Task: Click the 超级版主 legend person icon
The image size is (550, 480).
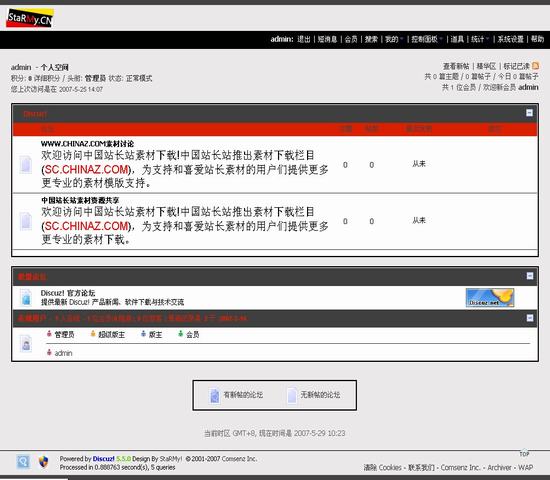Action: [x=93, y=334]
